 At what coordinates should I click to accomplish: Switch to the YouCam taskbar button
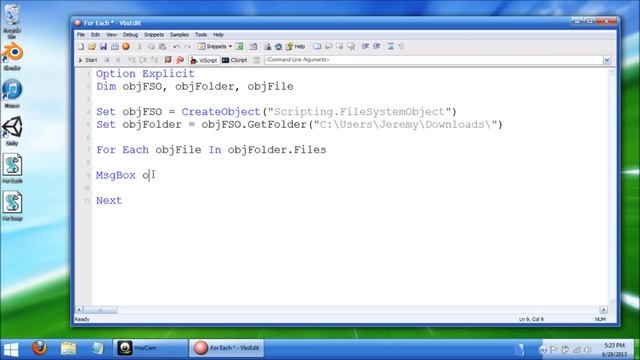tap(150, 348)
